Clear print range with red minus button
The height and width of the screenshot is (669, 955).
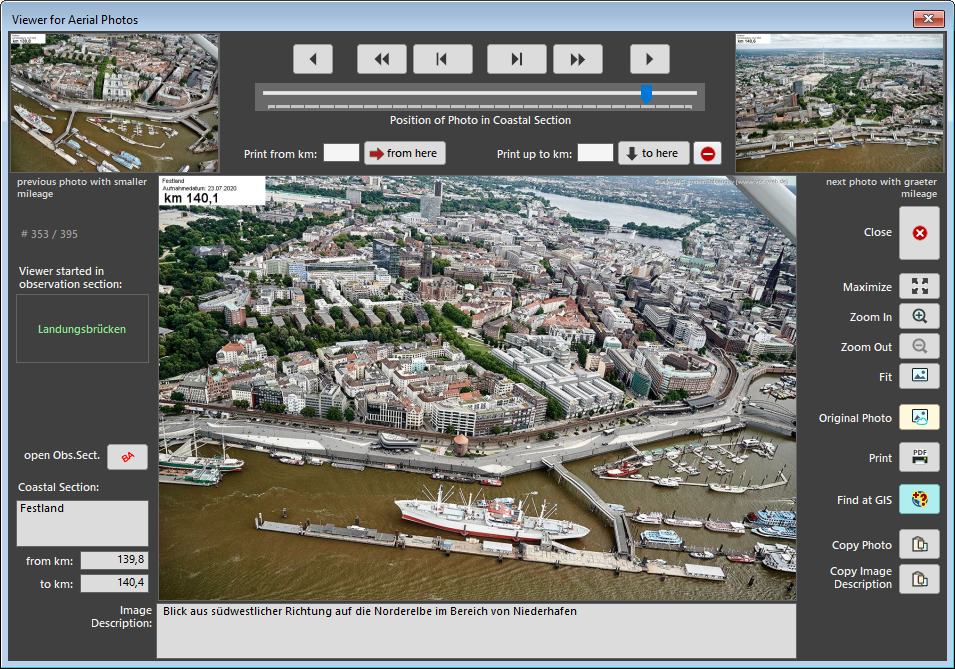(x=708, y=153)
